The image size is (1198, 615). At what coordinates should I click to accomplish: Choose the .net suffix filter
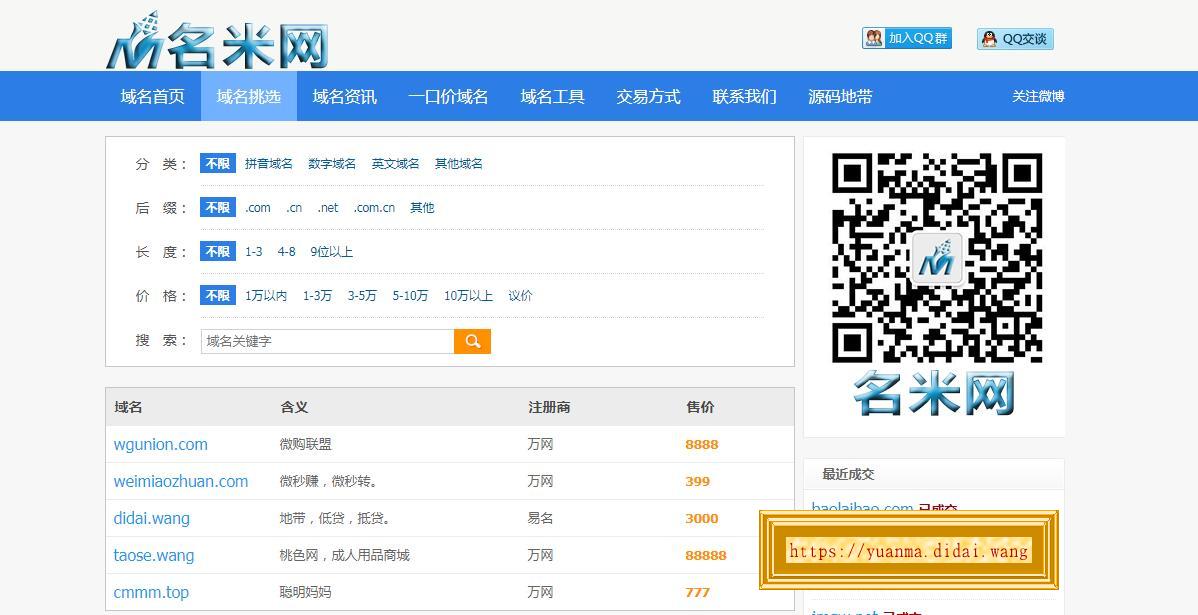(x=329, y=208)
